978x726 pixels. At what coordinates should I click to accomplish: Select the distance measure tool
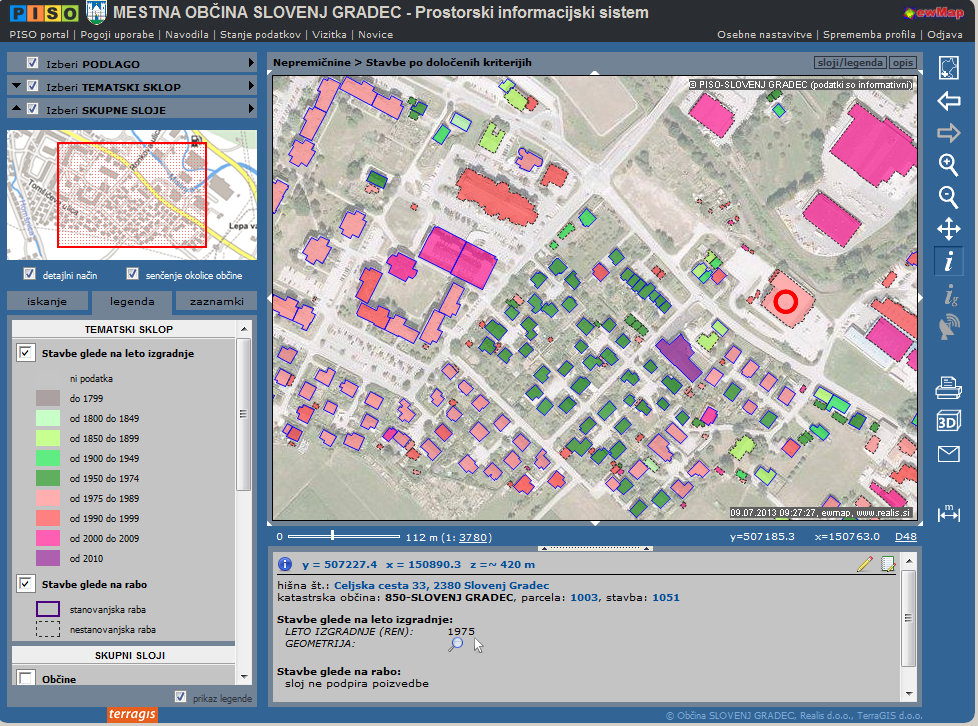948,514
